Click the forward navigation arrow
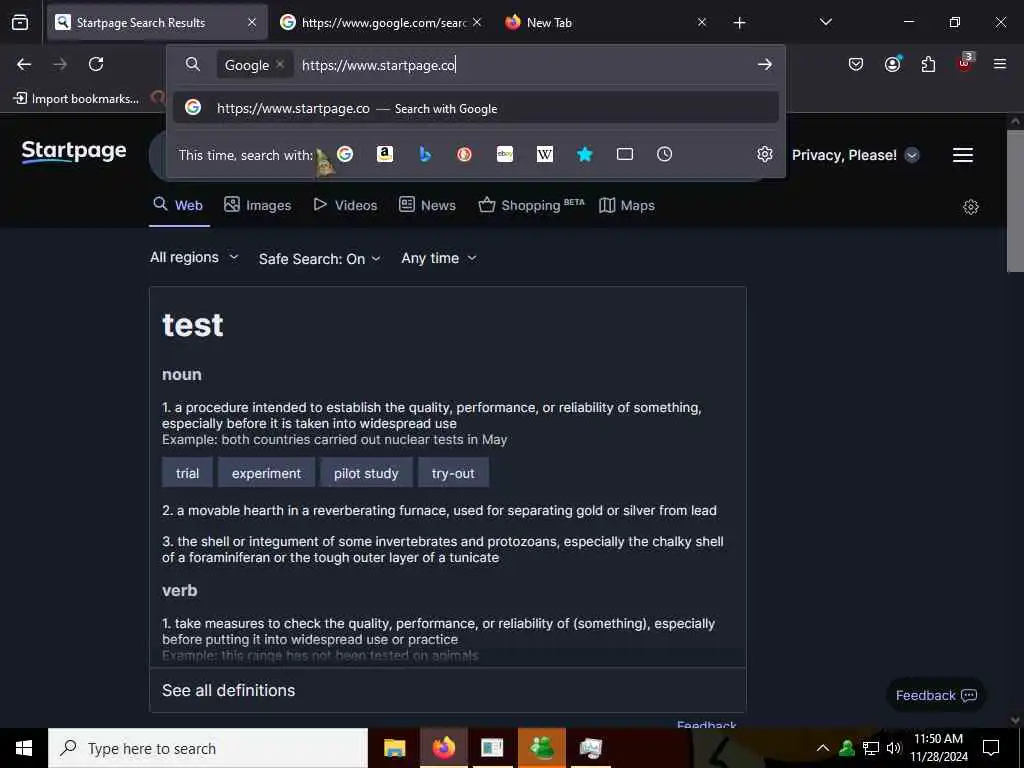 click(x=60, y=64)
